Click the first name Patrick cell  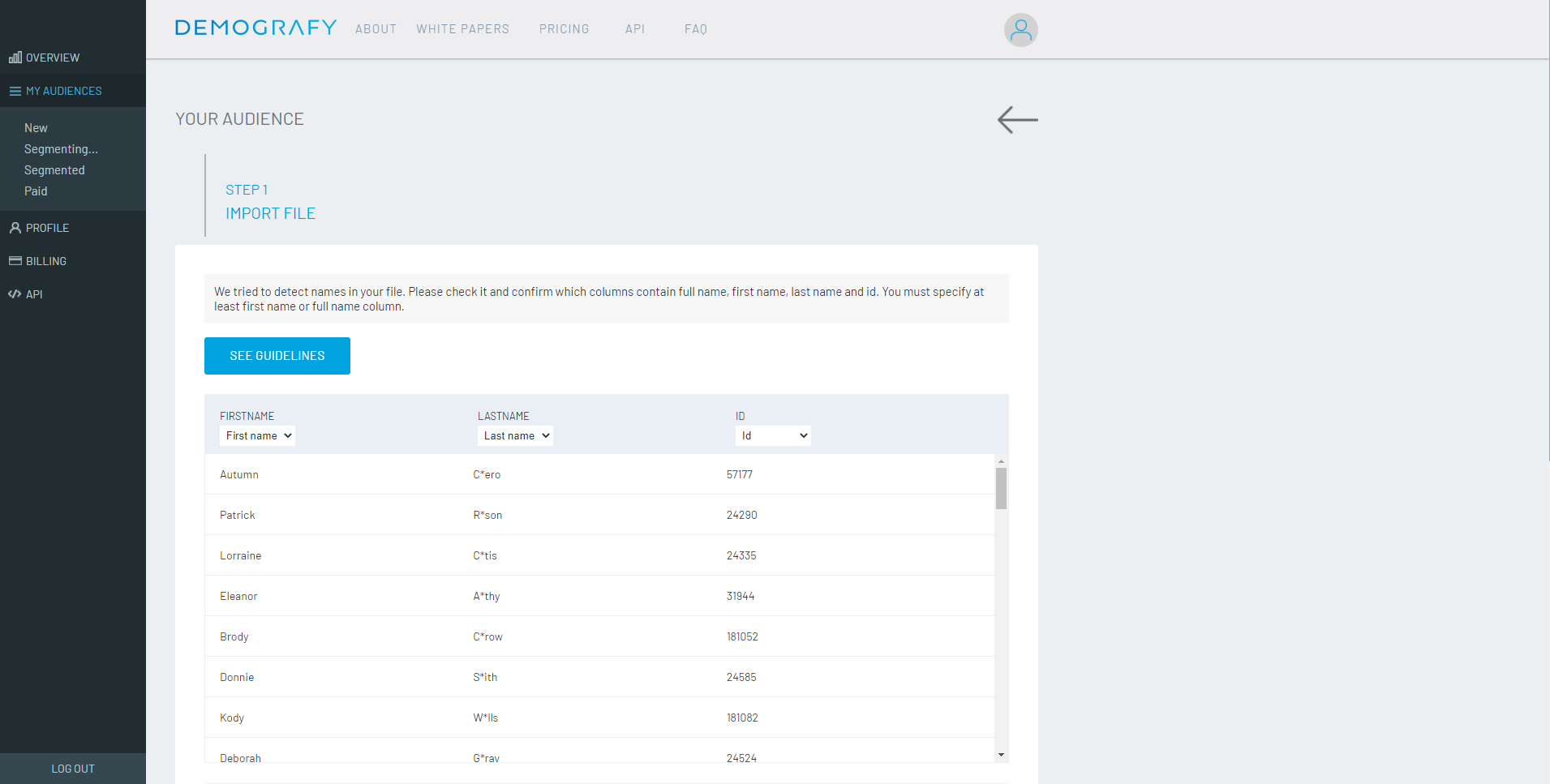click(238, 515)
